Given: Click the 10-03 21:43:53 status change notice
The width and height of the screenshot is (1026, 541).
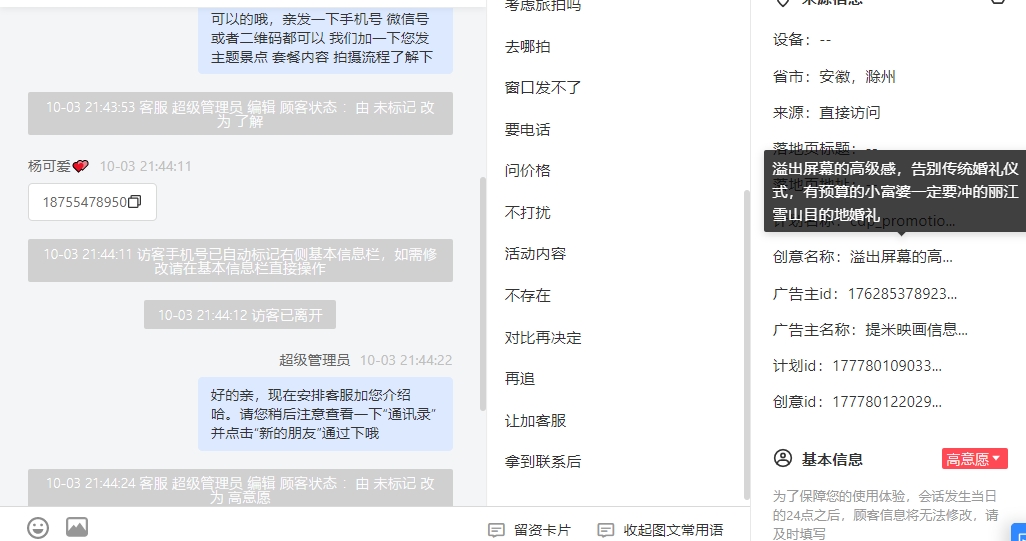Looking at the screenshot, I should click(x=240, y=114).
